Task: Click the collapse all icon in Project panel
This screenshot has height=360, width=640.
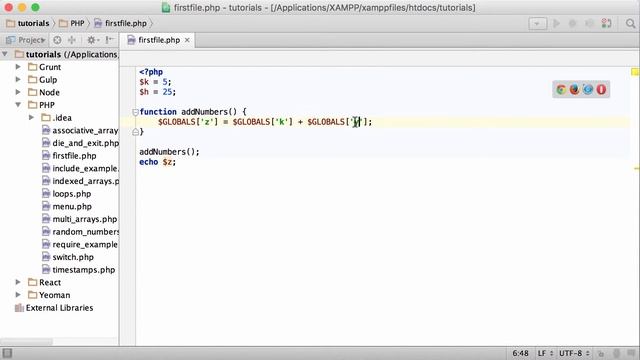Action: coord(72,40)
